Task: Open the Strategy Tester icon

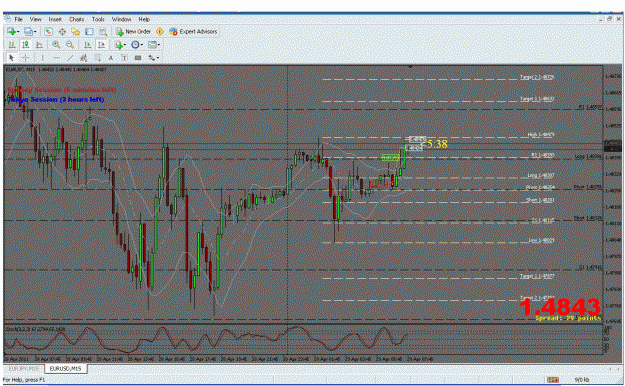Action: 103,32
